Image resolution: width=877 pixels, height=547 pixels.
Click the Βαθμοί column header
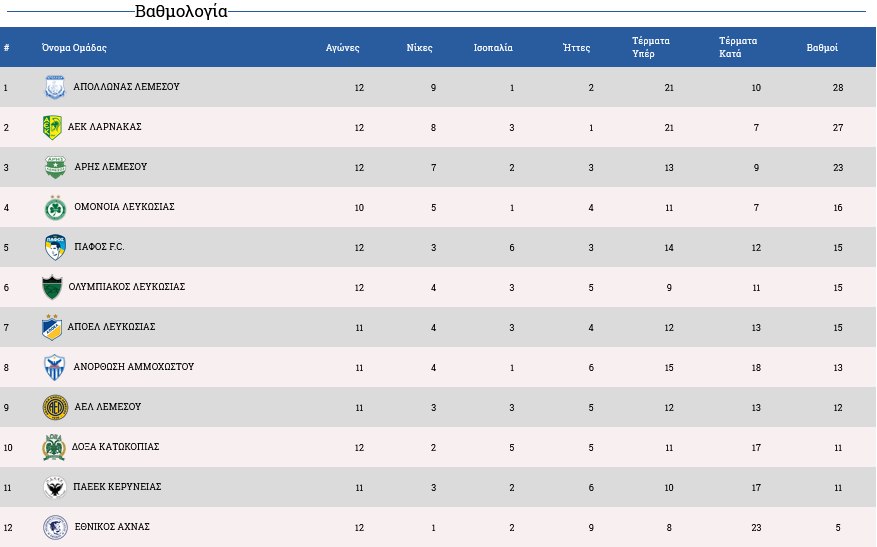[x=822, y=48]
